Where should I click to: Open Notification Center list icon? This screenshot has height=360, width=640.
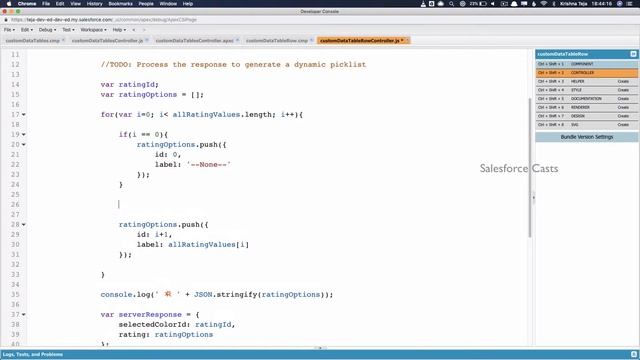tap(629, 4)
